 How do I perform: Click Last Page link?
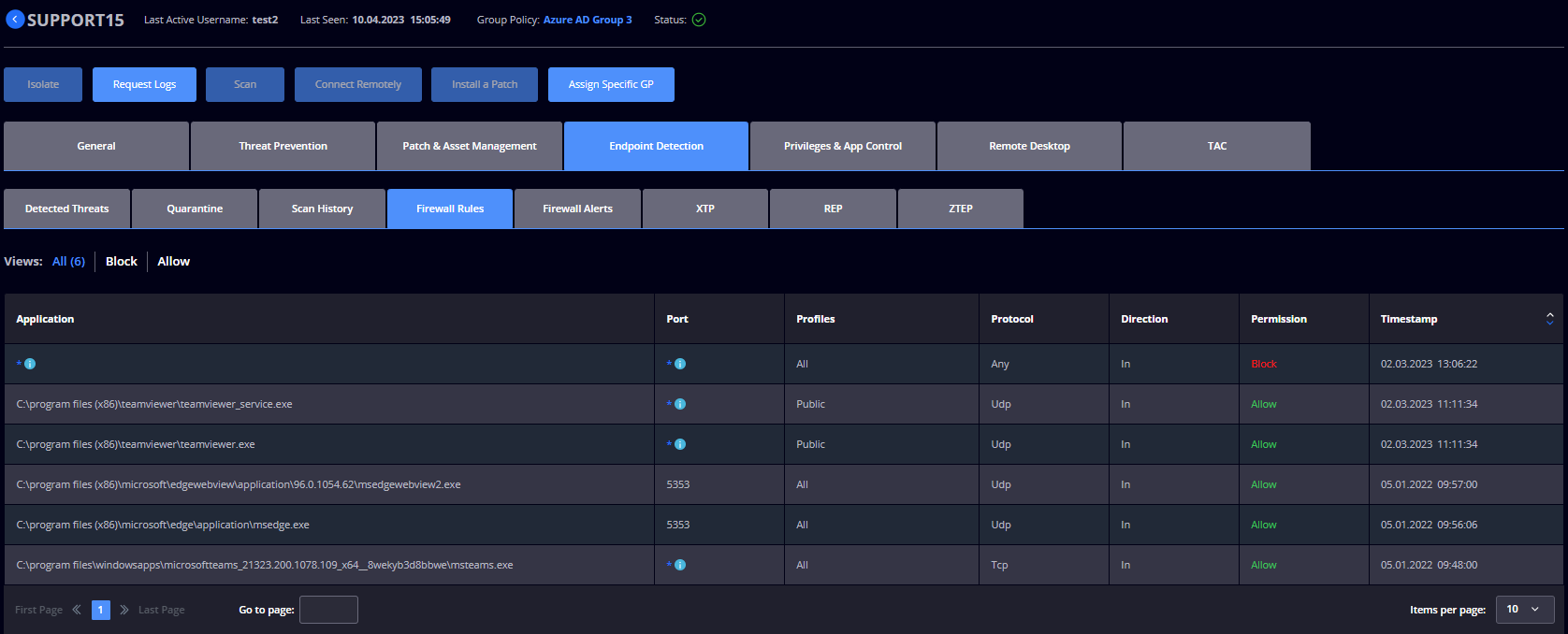tap(161, 610)
